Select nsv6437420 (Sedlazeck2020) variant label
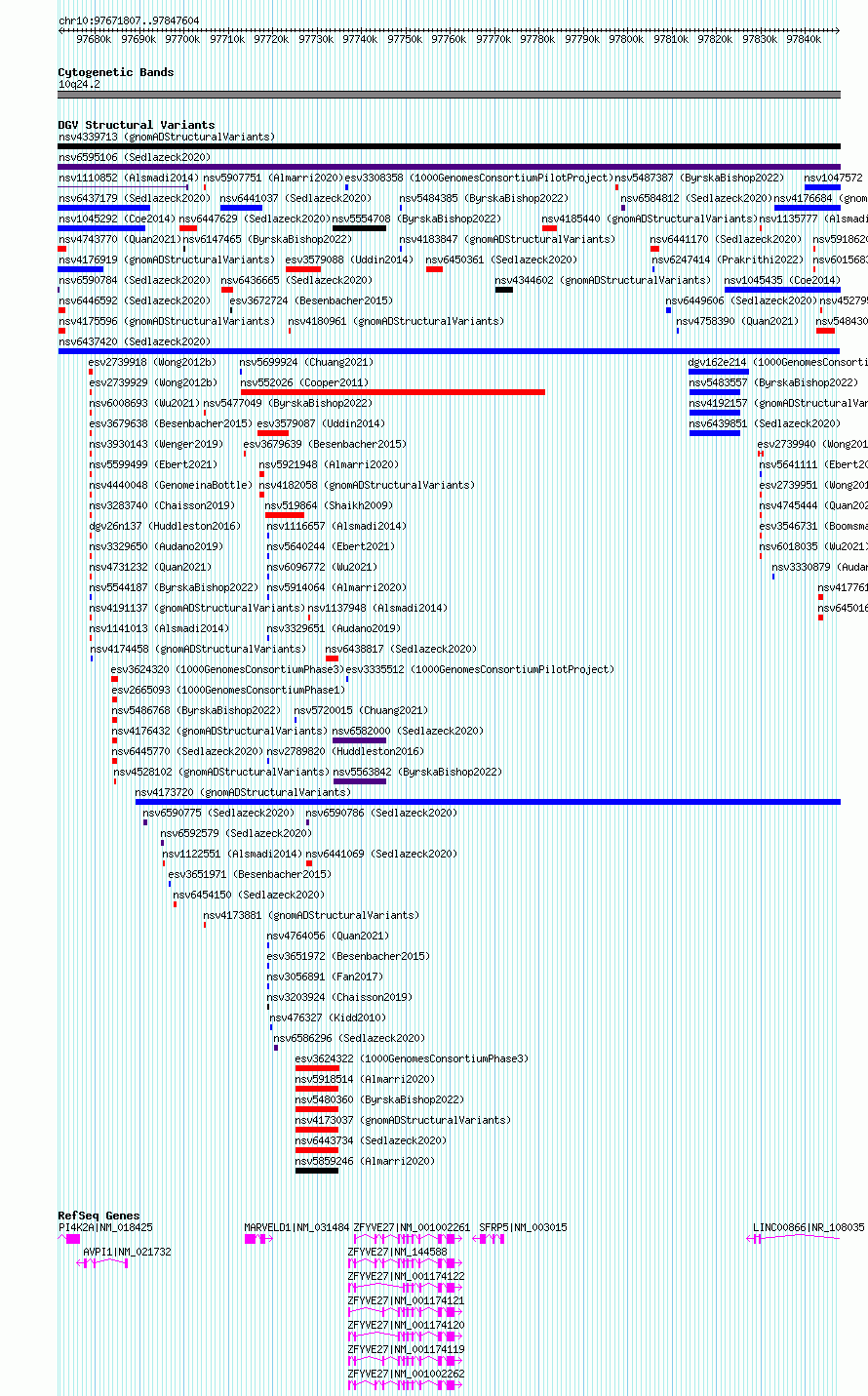This screenshot has width=868, height=1396. 135,341
